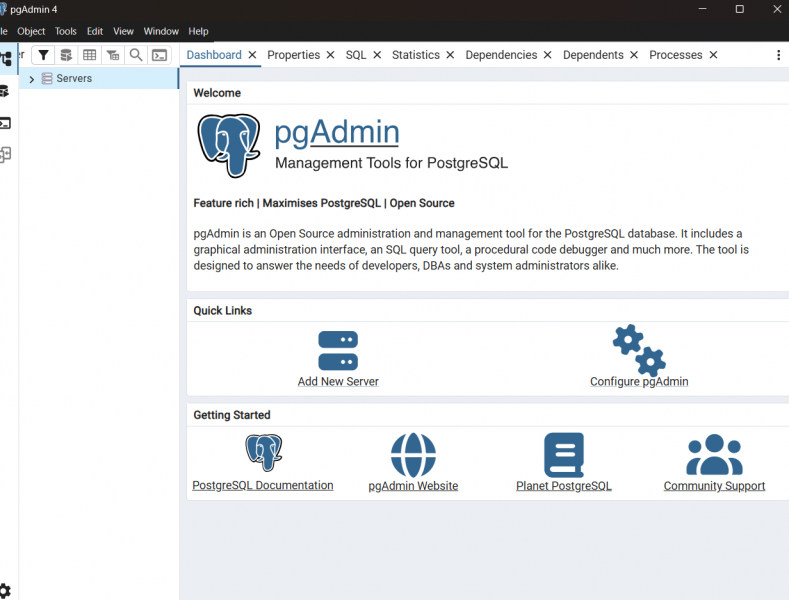Switch to the Dashboard tab

pos(214,55)
